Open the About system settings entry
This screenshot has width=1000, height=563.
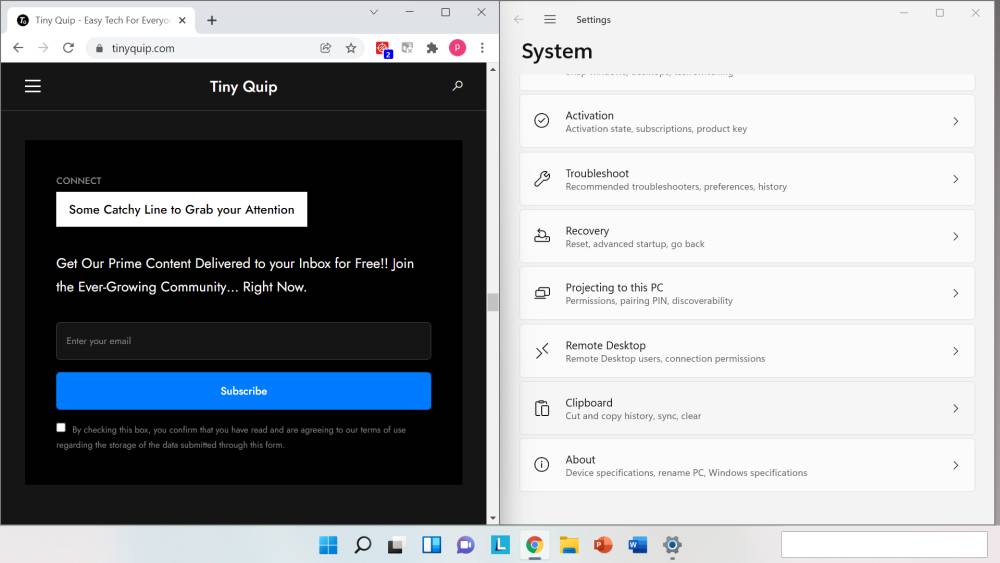point(747,466)
